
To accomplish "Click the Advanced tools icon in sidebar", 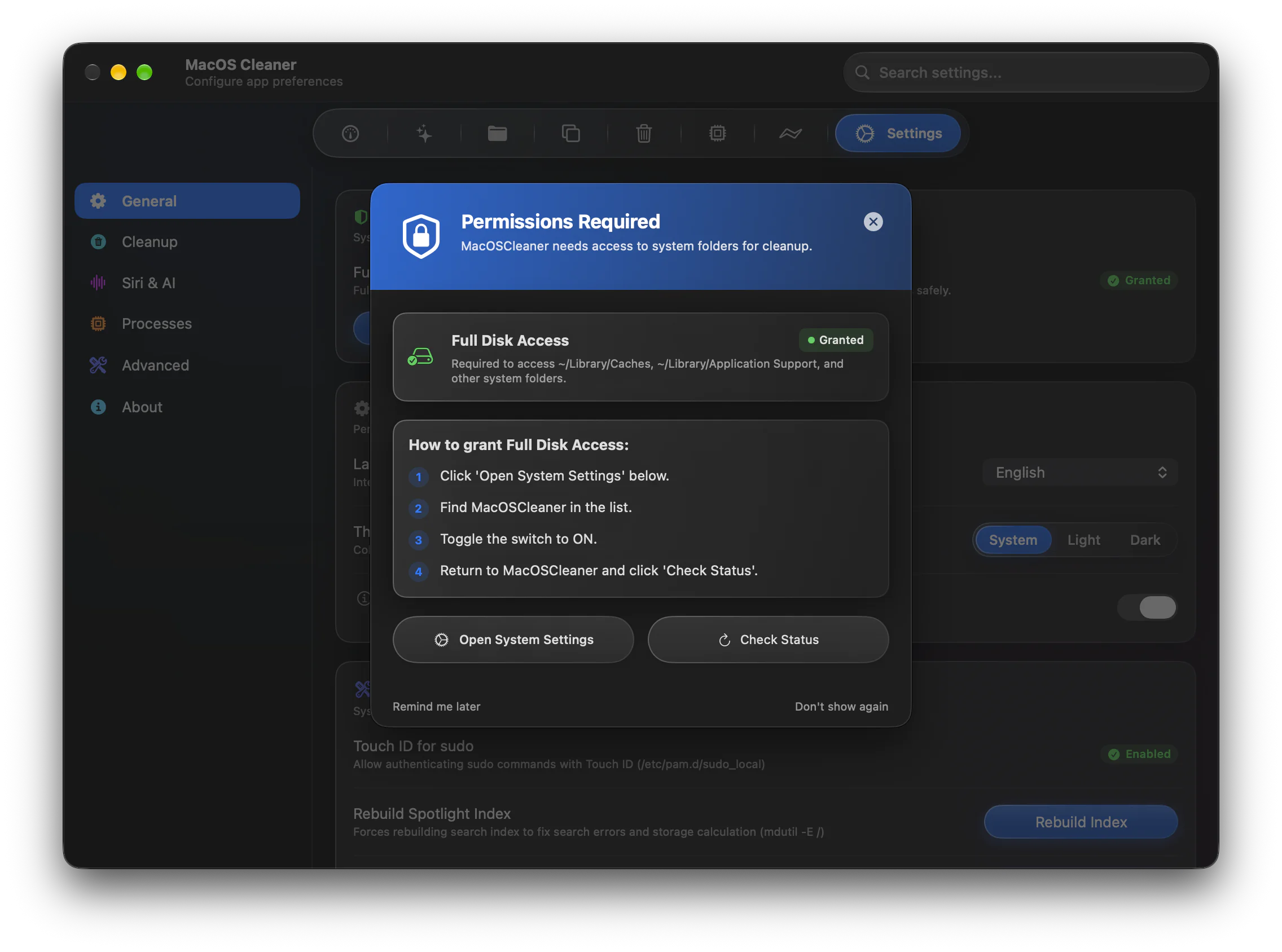I will (x=98, y=365).
